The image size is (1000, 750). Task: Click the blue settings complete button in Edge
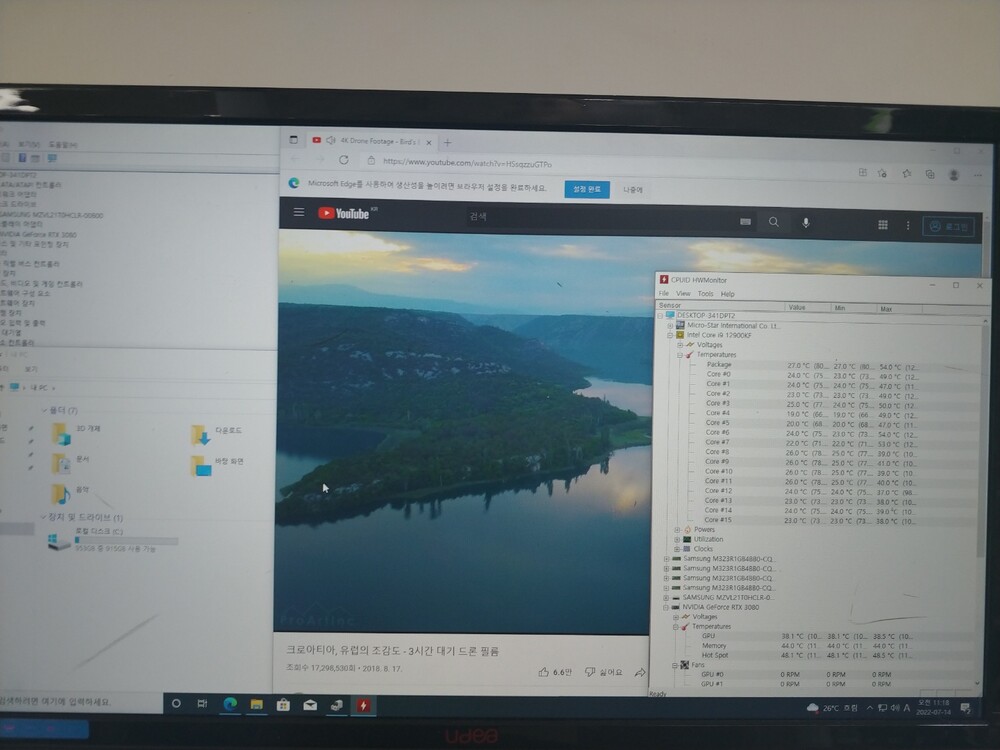pyautogui.click(x=586, y=188)
